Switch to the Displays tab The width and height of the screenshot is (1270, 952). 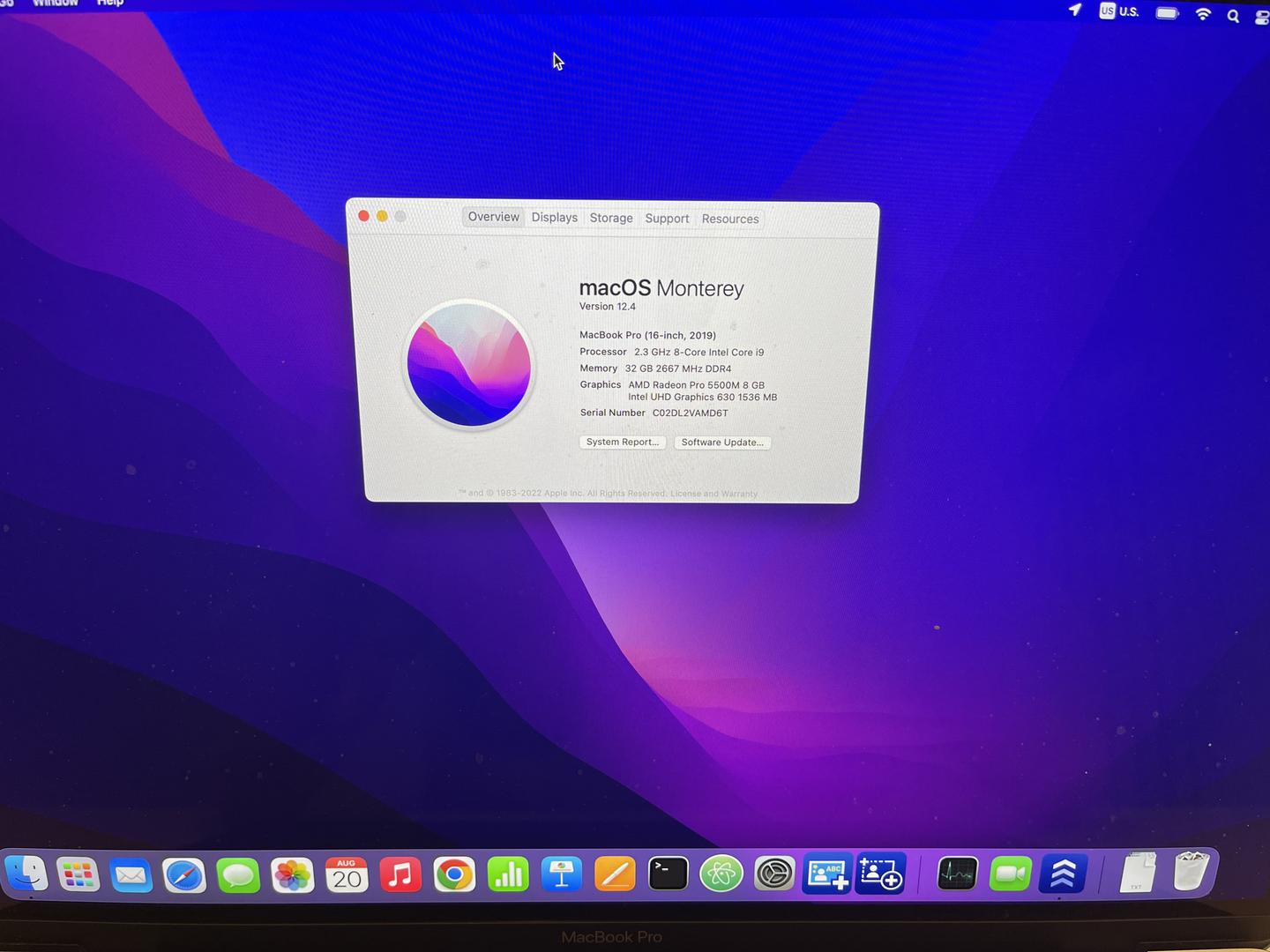[x=554, y=218]
